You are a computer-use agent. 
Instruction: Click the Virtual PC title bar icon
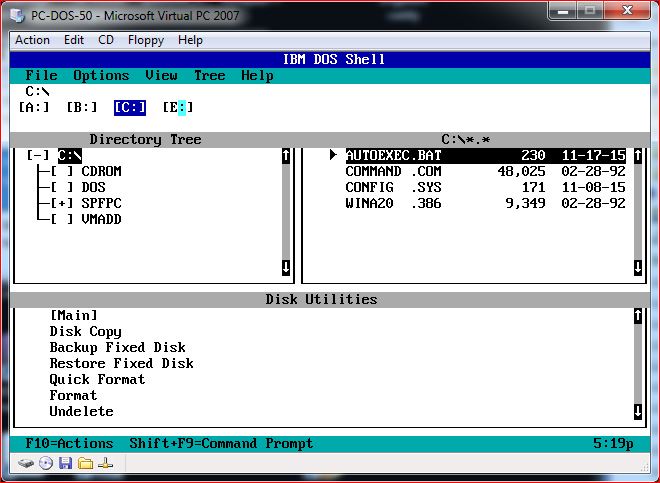(x=17, y=16)
